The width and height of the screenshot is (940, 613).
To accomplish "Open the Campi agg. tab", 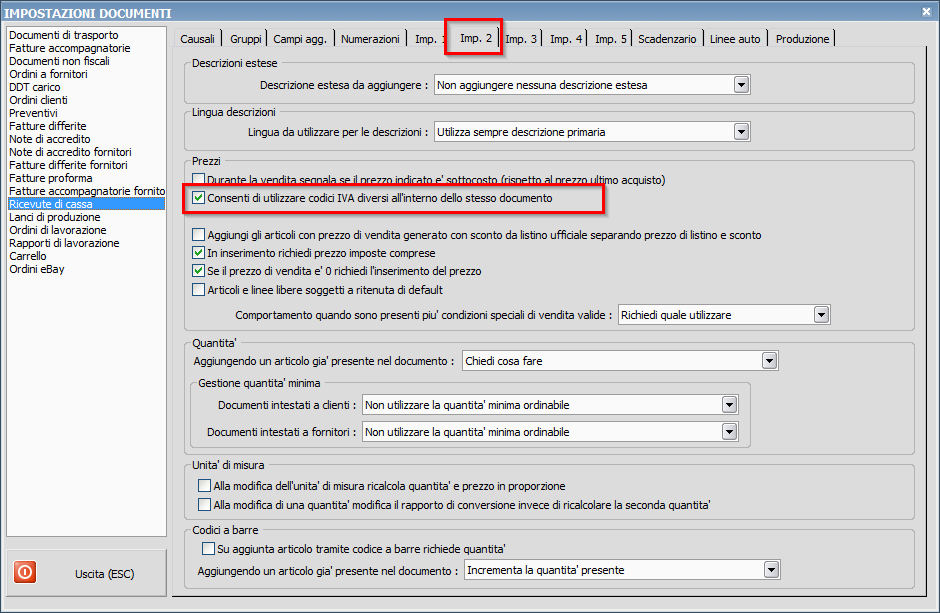I will point(300,39).
